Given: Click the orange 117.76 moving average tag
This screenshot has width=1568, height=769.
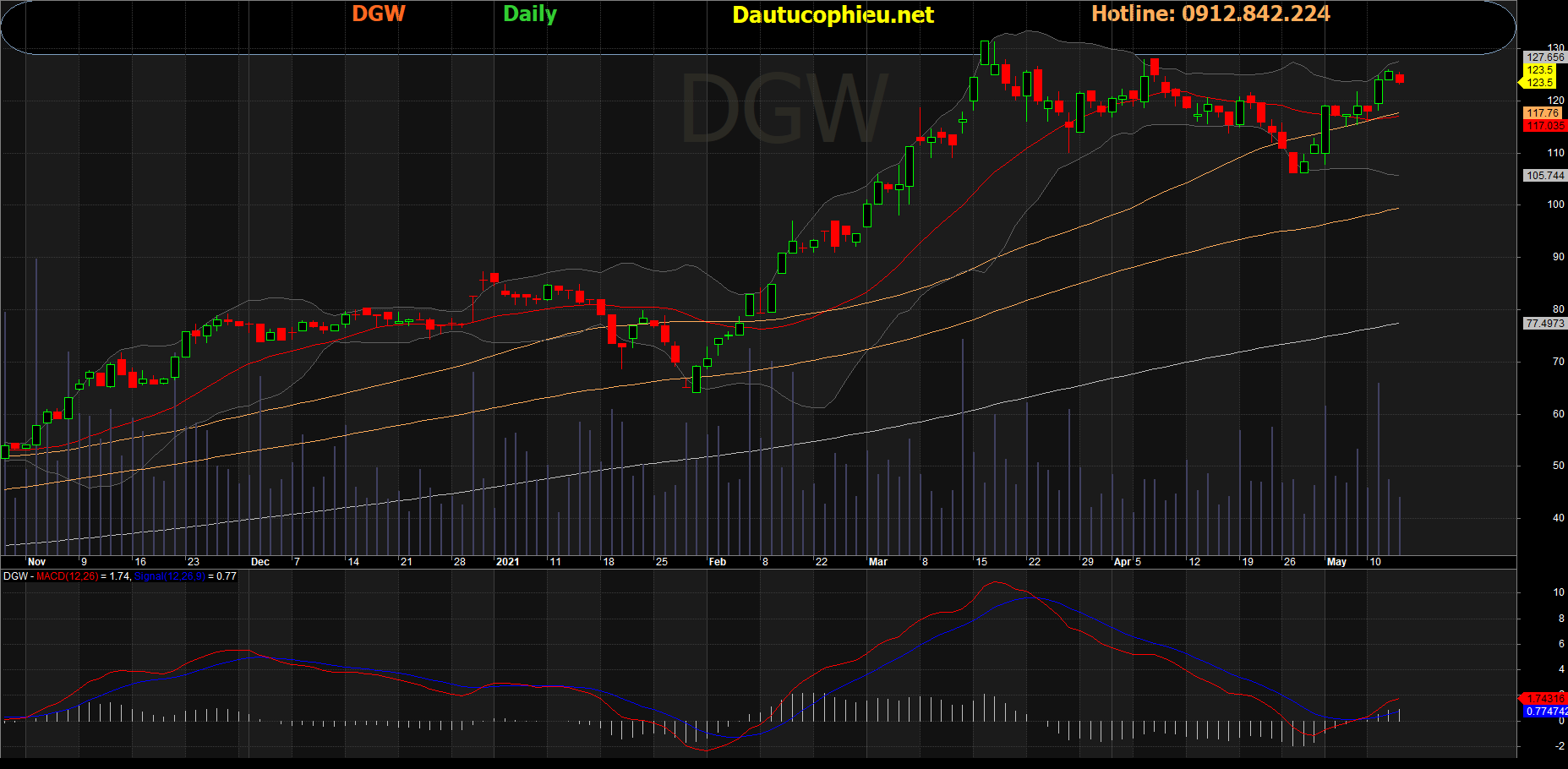Looking at the screenshot, I should (1543, 113).
